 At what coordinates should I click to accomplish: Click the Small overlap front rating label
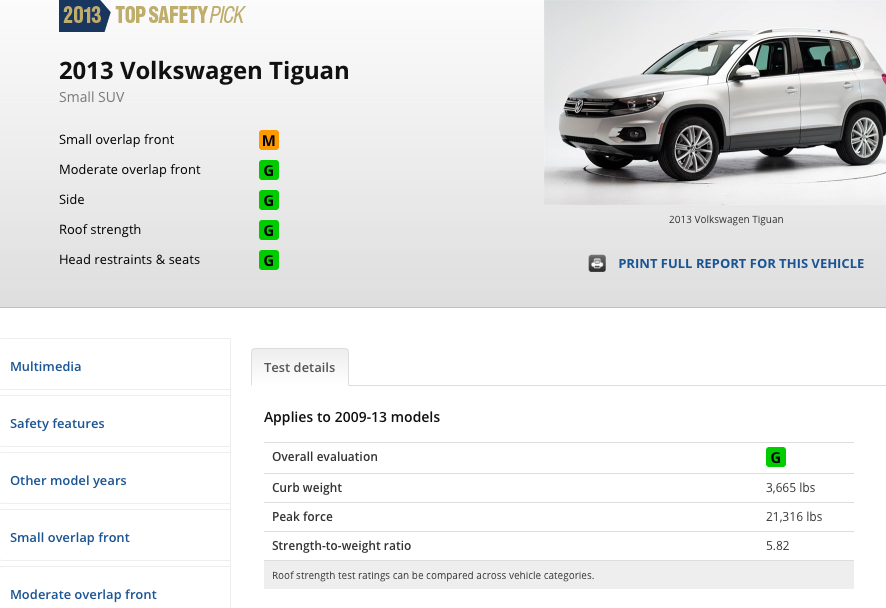tap(116, 140)
